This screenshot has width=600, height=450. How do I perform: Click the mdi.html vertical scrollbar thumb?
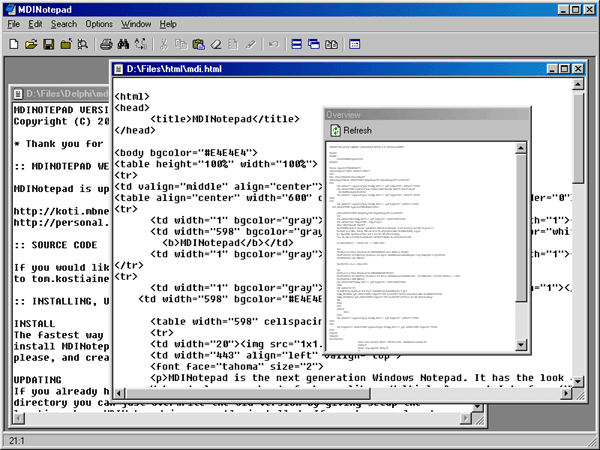tap(578, 137)
